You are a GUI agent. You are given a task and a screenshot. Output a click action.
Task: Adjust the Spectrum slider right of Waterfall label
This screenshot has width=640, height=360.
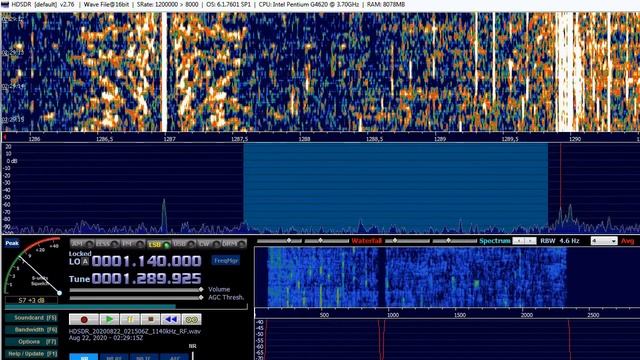[407, 241]
